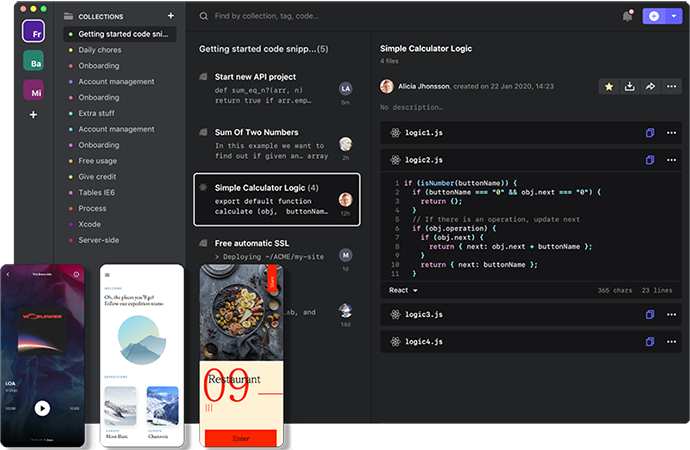
Task: Click the notification bell icon
Action: [627, 16]
